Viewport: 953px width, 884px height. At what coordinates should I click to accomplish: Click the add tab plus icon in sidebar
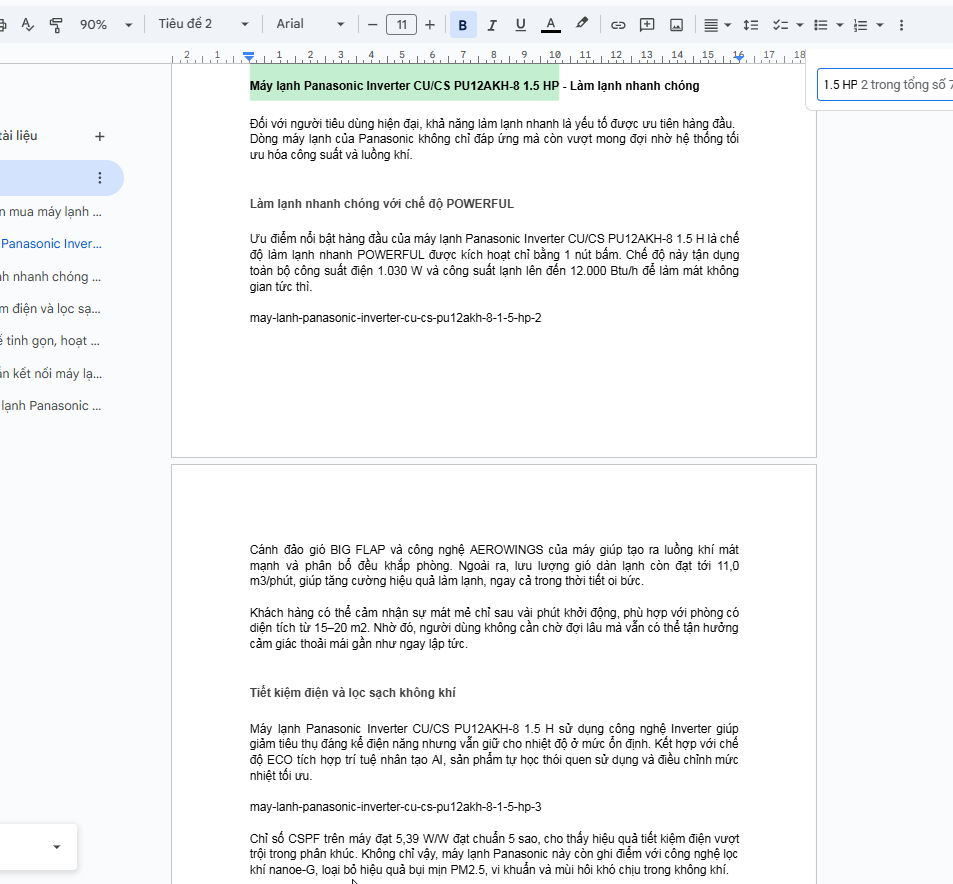[x=100, y=136]
